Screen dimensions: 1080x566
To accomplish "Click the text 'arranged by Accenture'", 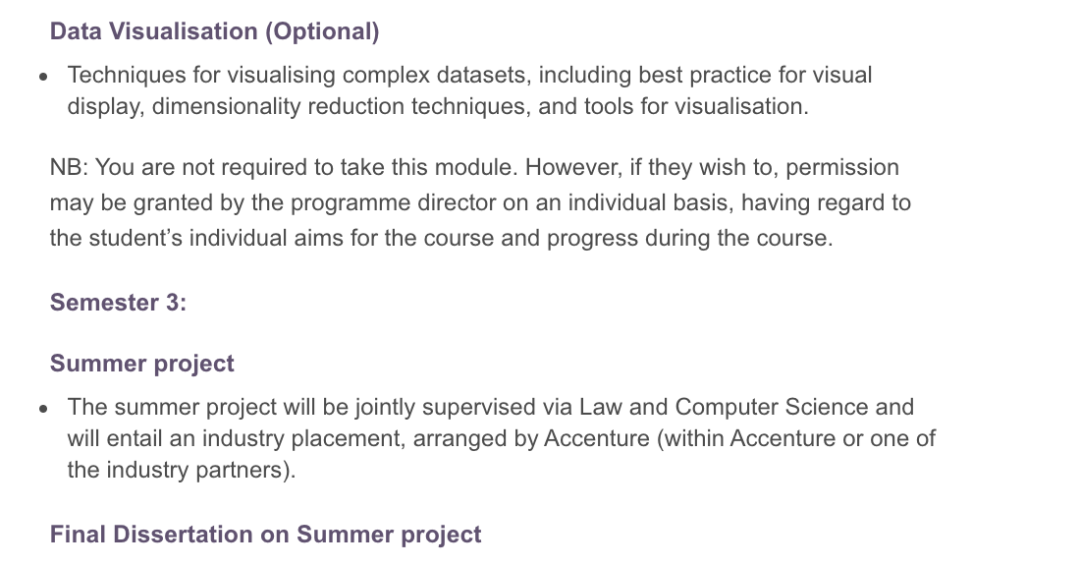I will tap(531, 439).
